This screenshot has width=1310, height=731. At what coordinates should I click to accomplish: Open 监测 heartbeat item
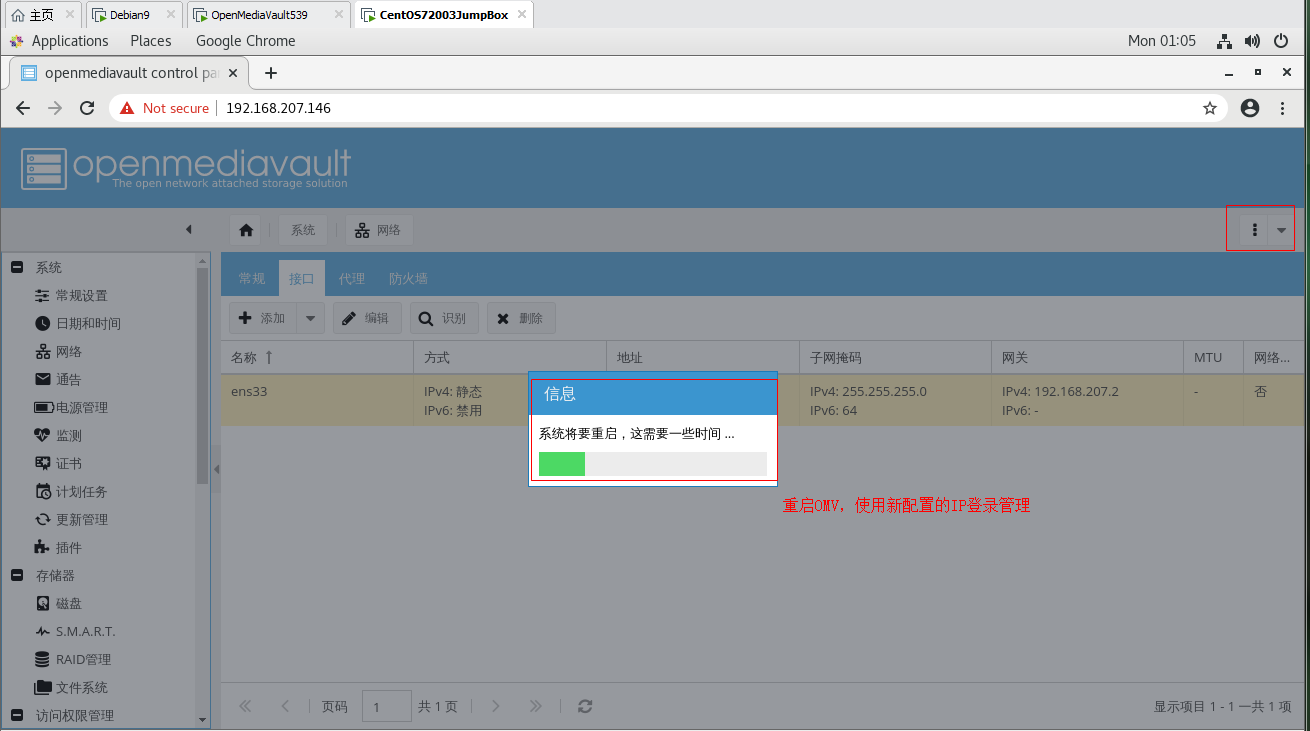(58, 436)
